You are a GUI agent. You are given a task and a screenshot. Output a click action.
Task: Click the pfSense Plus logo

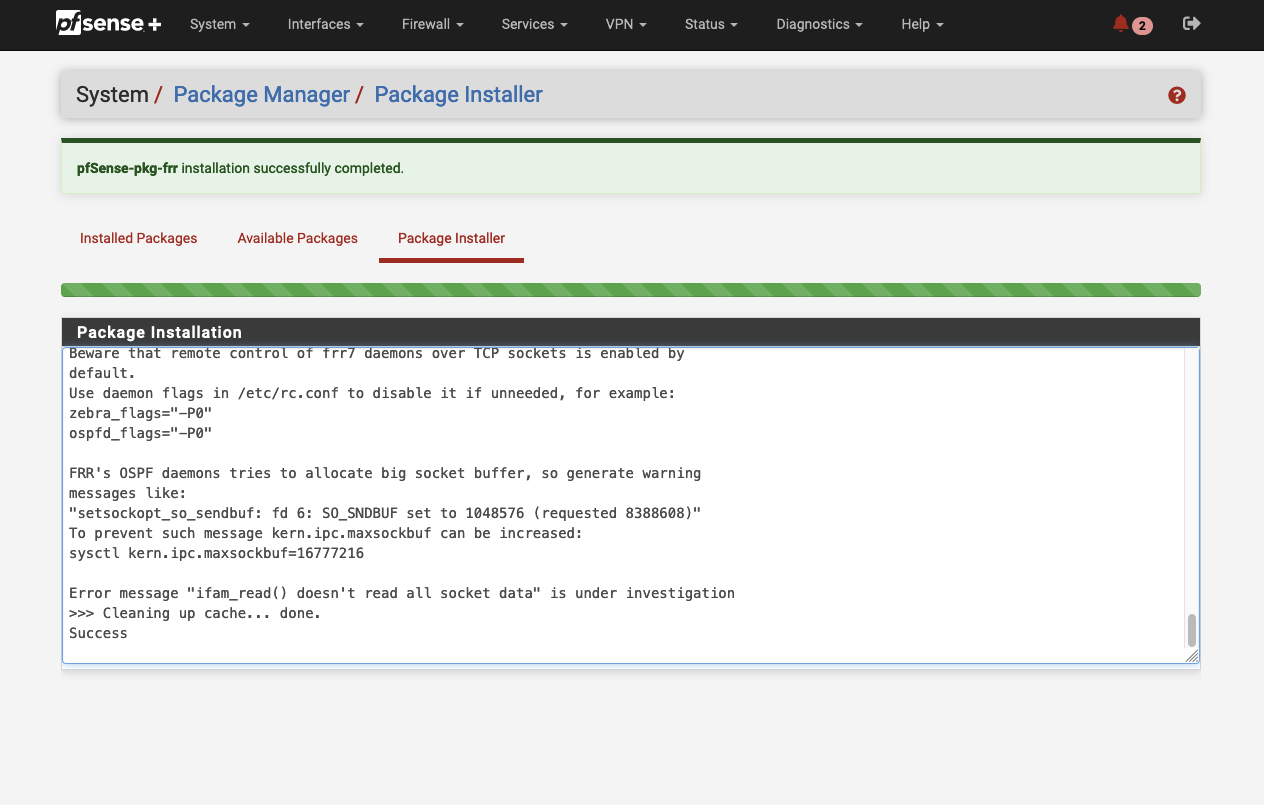[108, 24]
